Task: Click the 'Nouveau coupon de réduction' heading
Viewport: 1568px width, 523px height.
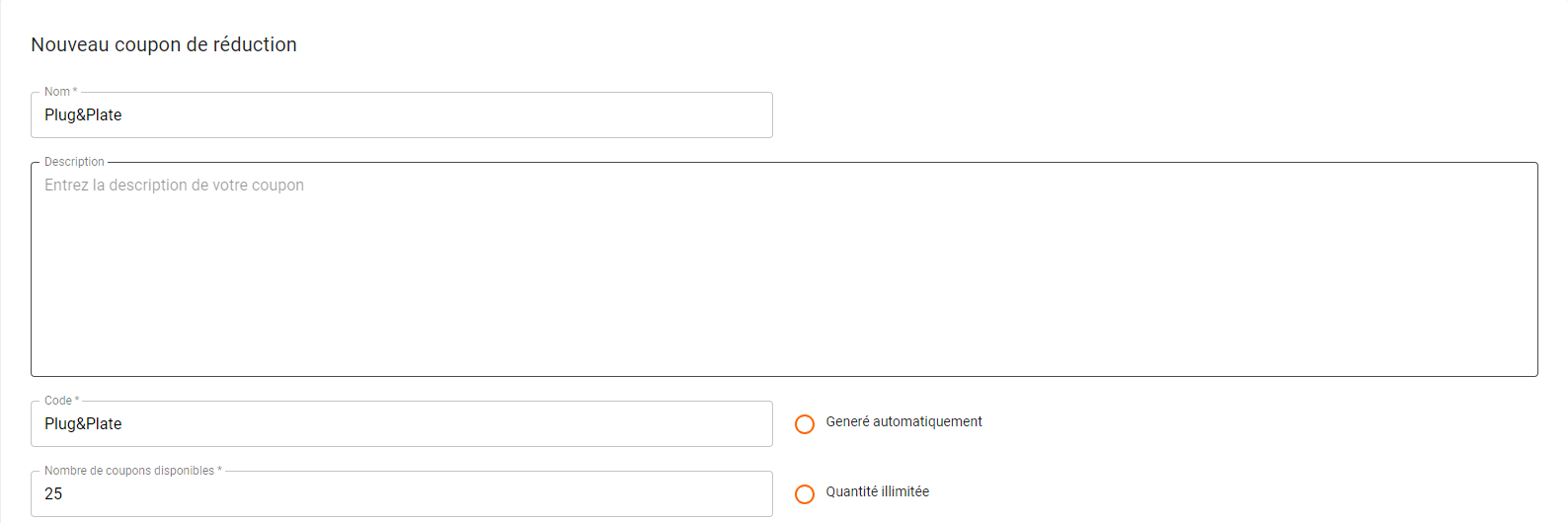Action: click(x=164, y=44)
